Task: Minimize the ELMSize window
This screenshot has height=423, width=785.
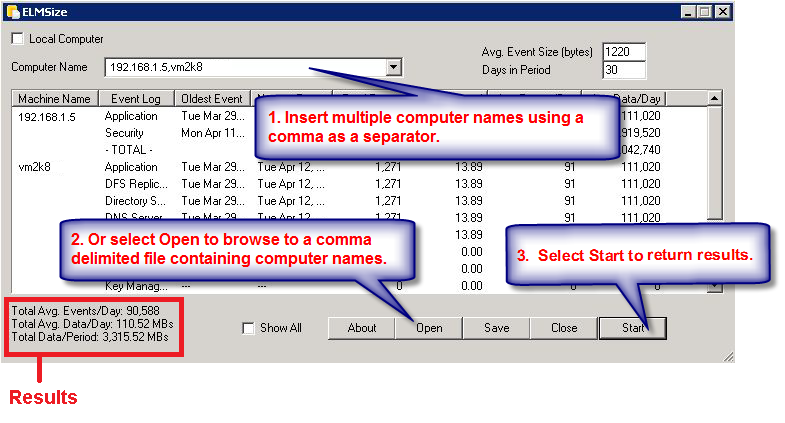Action: tap(688, 12)
